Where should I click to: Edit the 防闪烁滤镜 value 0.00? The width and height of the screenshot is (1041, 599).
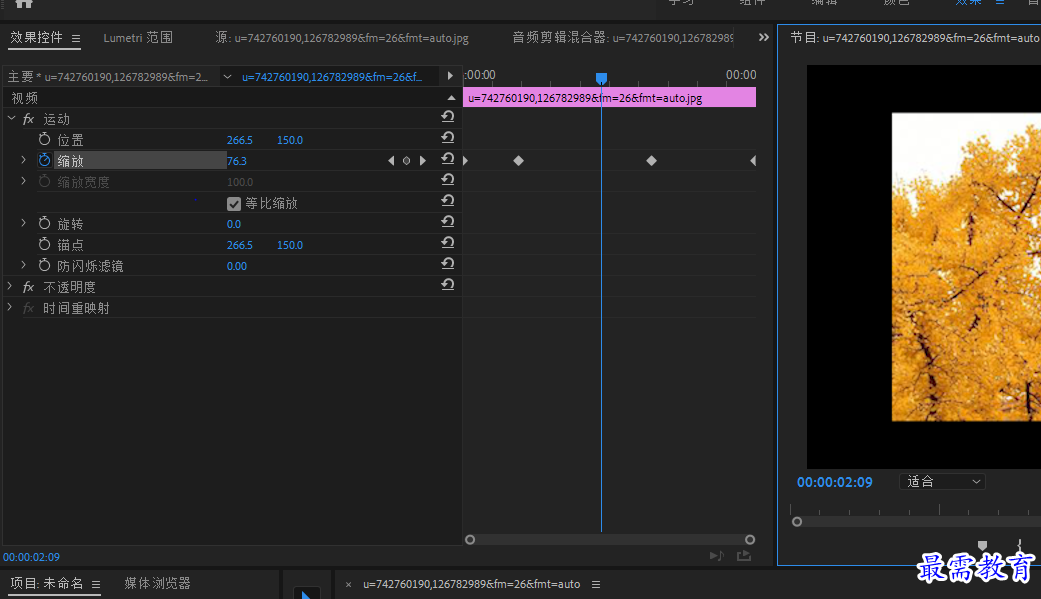(237, 266)
